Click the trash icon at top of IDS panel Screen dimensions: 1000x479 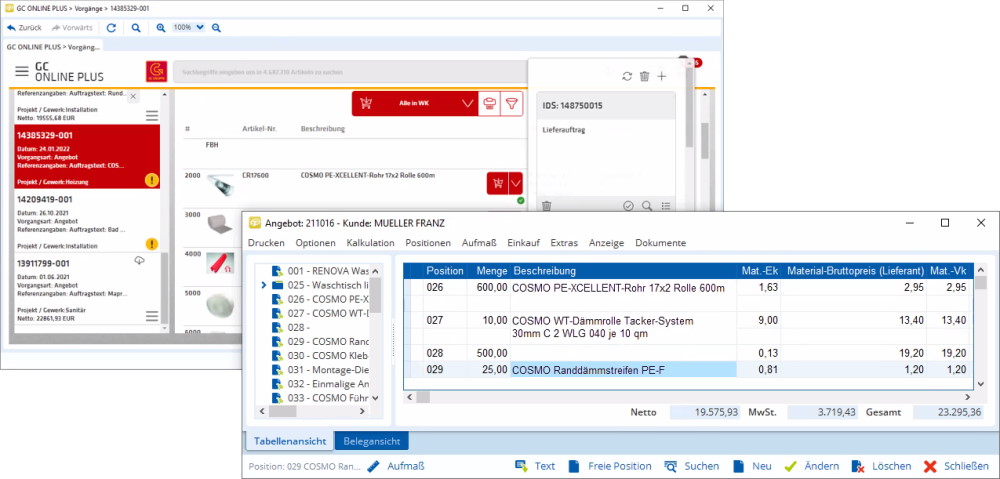(644, 76)
